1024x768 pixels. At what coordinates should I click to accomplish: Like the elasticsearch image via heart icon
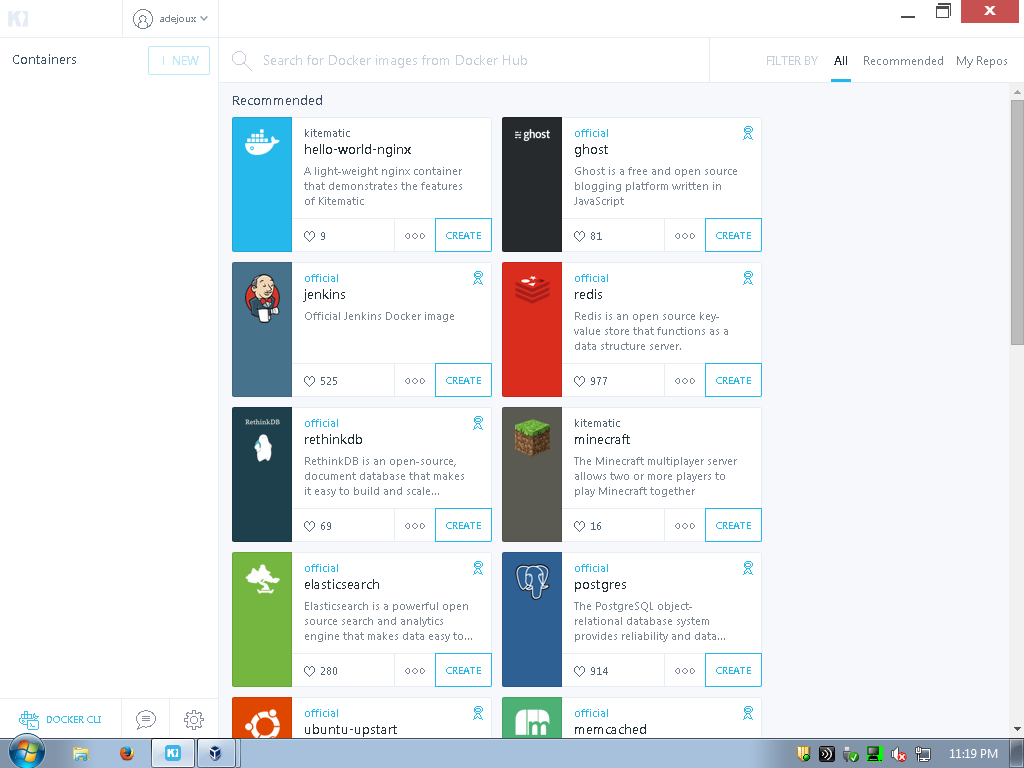click(x=310, y=671)
